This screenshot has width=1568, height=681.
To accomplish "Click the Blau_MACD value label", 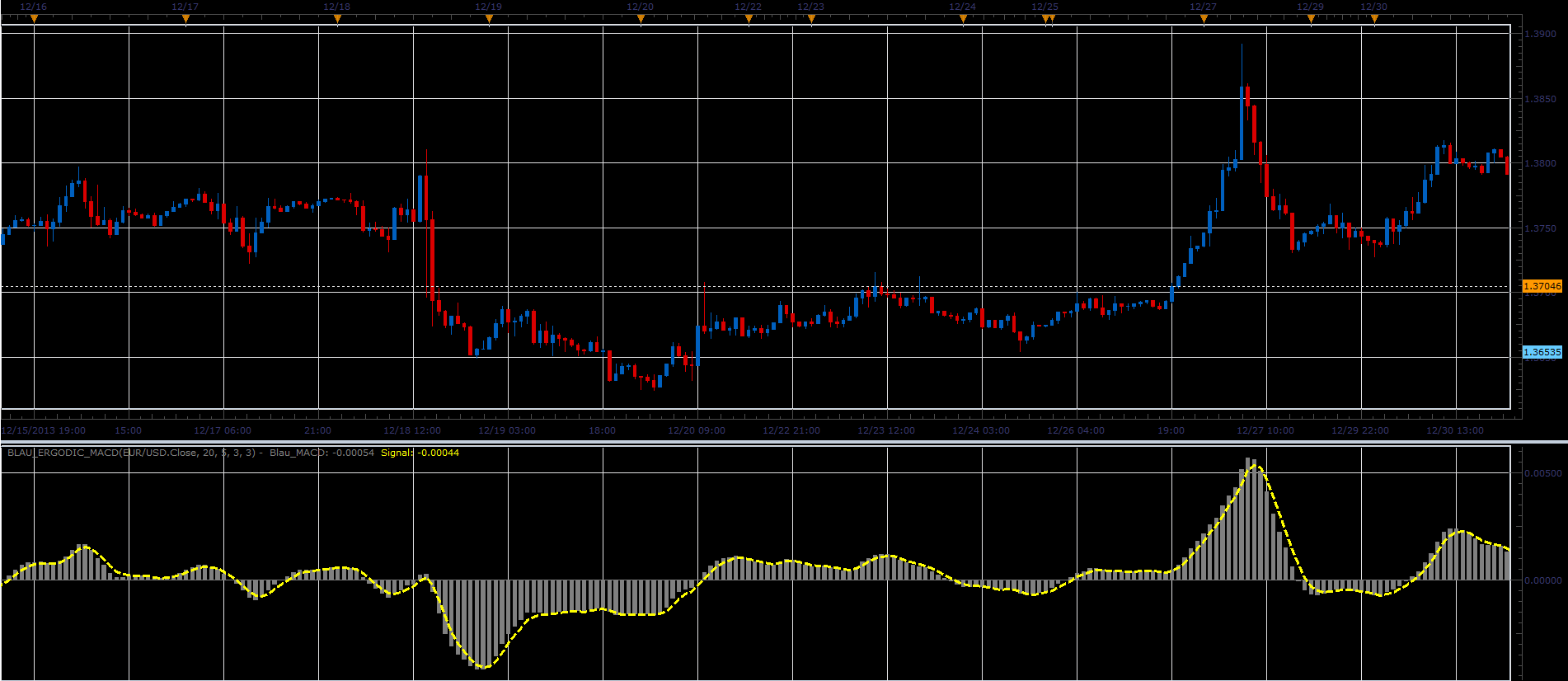I will click(x=322, y=453).
